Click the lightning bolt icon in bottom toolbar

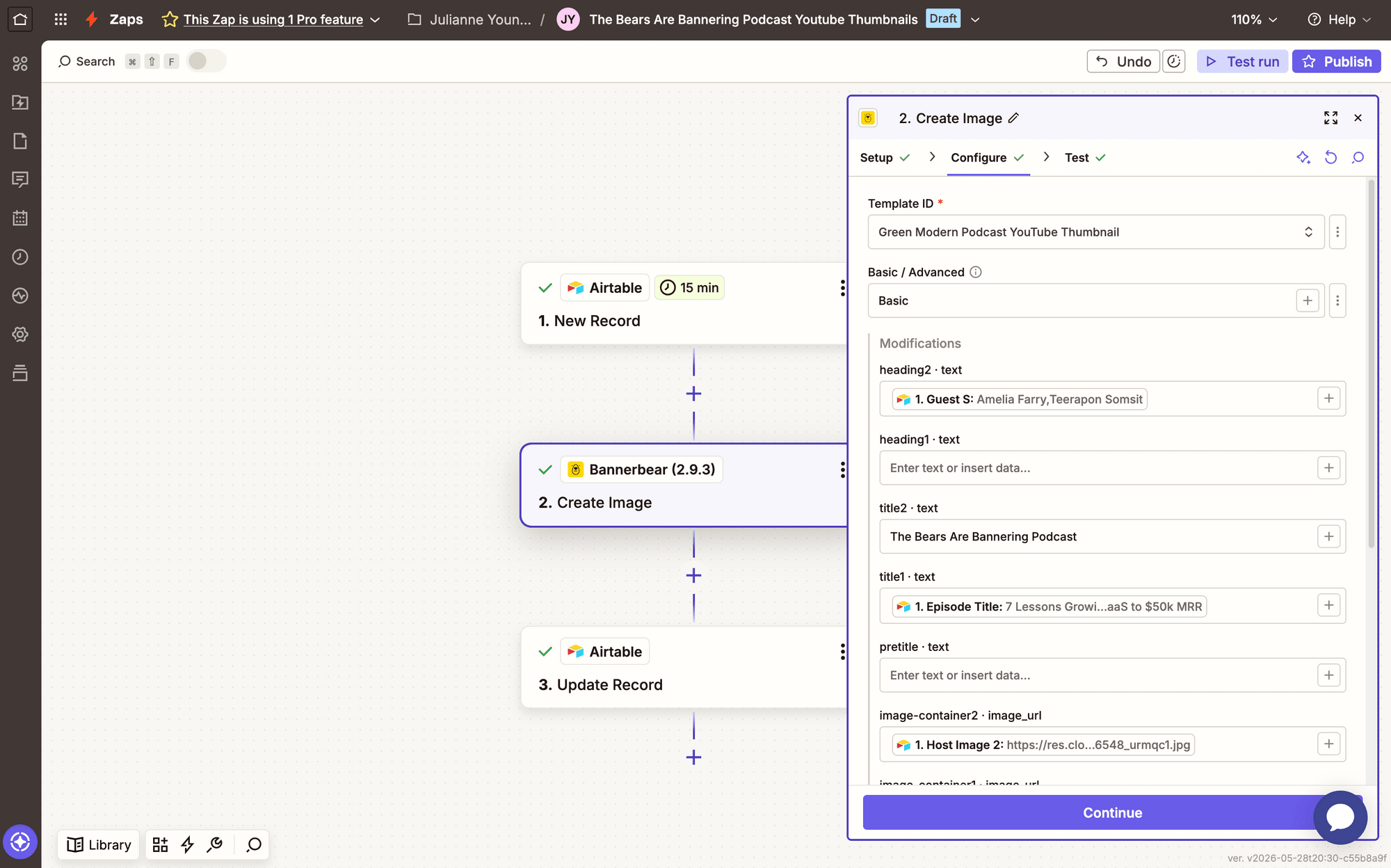click(x=187, y=844)
